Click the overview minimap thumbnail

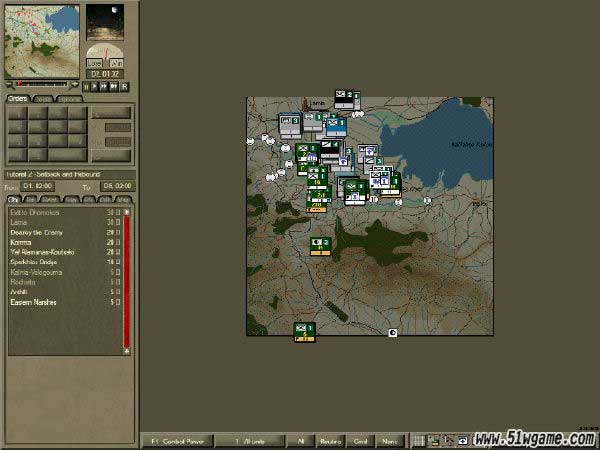[42, 41]
